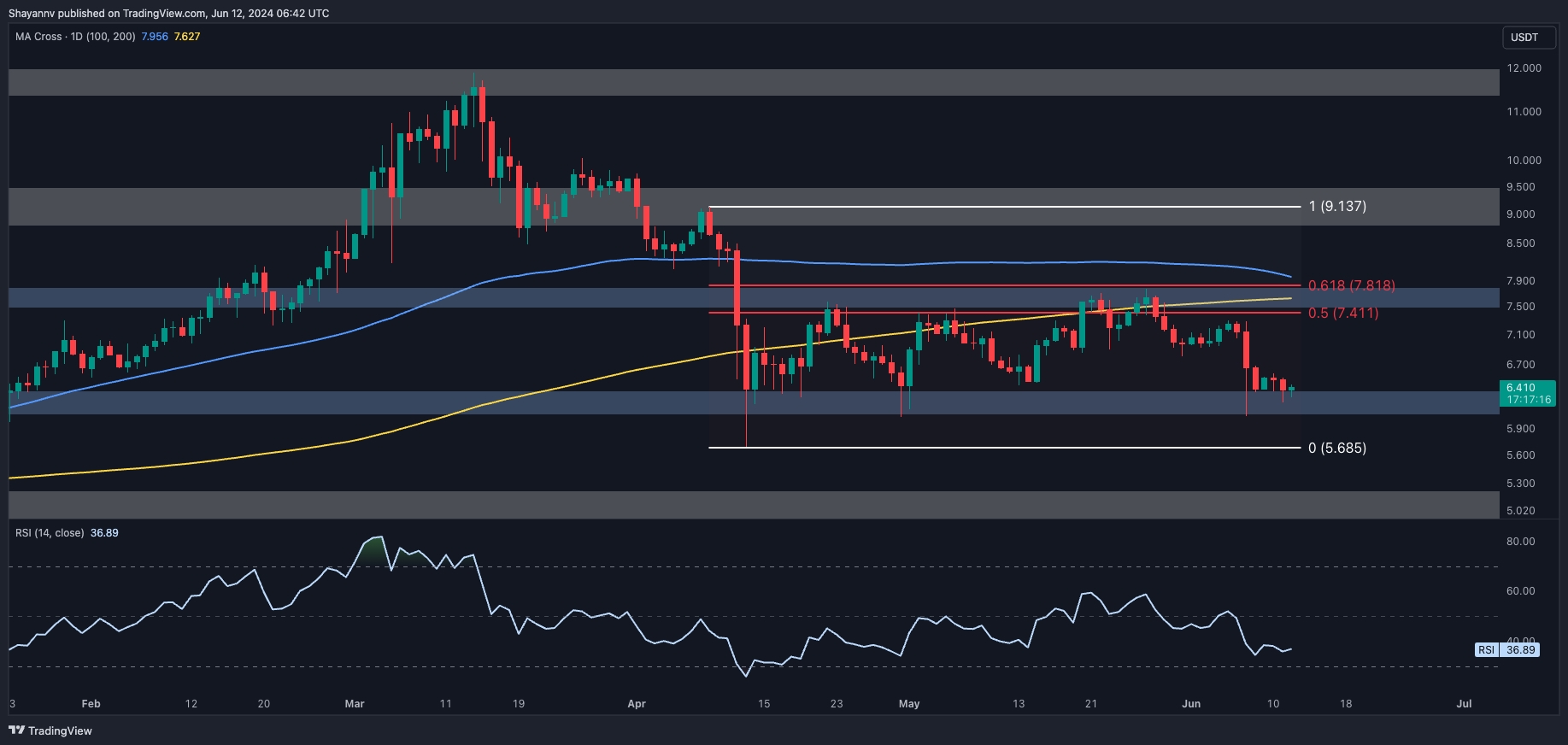
Task: Click the RSI 60.00 axis label
Action: pyautogui.click(x=1521, y=591)
